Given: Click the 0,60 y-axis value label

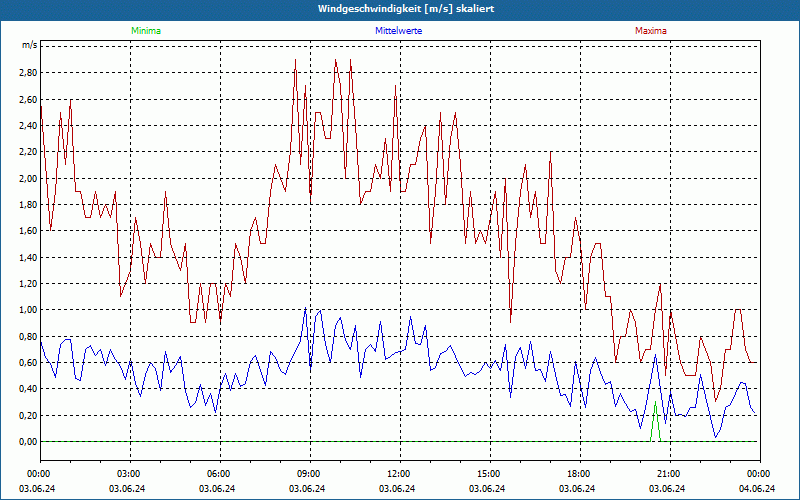Looking at the screenshot, I should (x=26, y=362).
